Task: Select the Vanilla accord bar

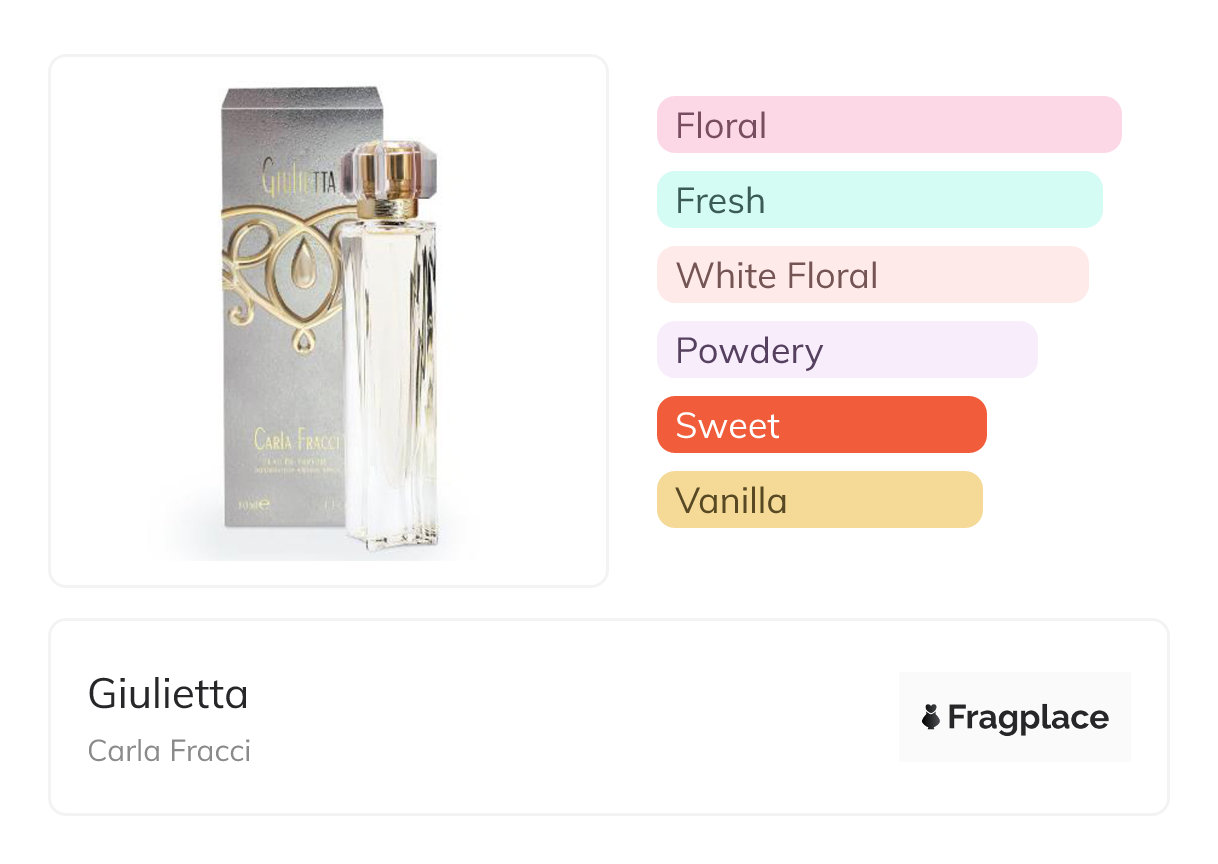Action: (x=819, y=500)
